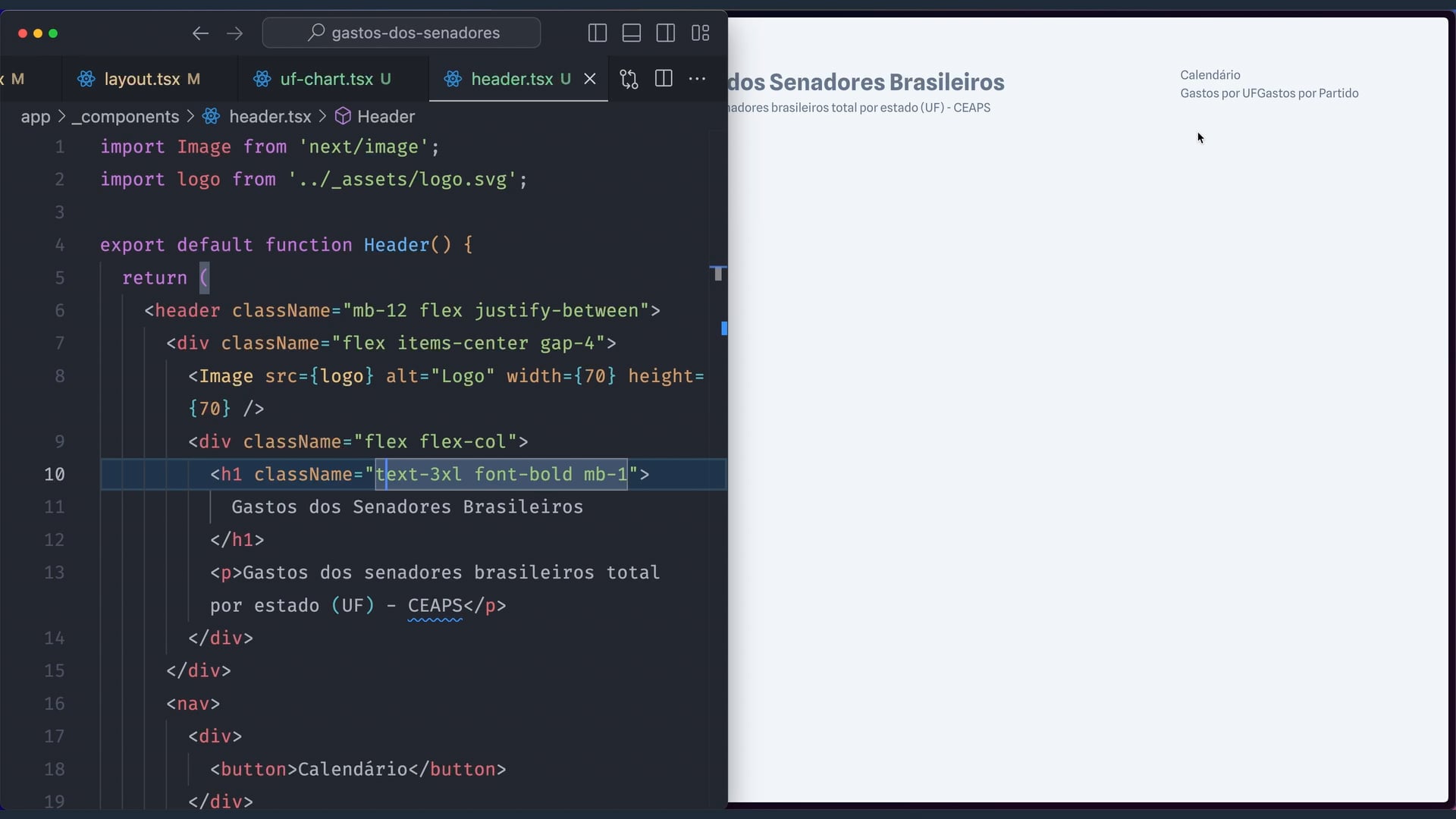Open the editor More Actions ellipsis menu
This screenshot has width=1456, height=819.
tap(698, 79)
